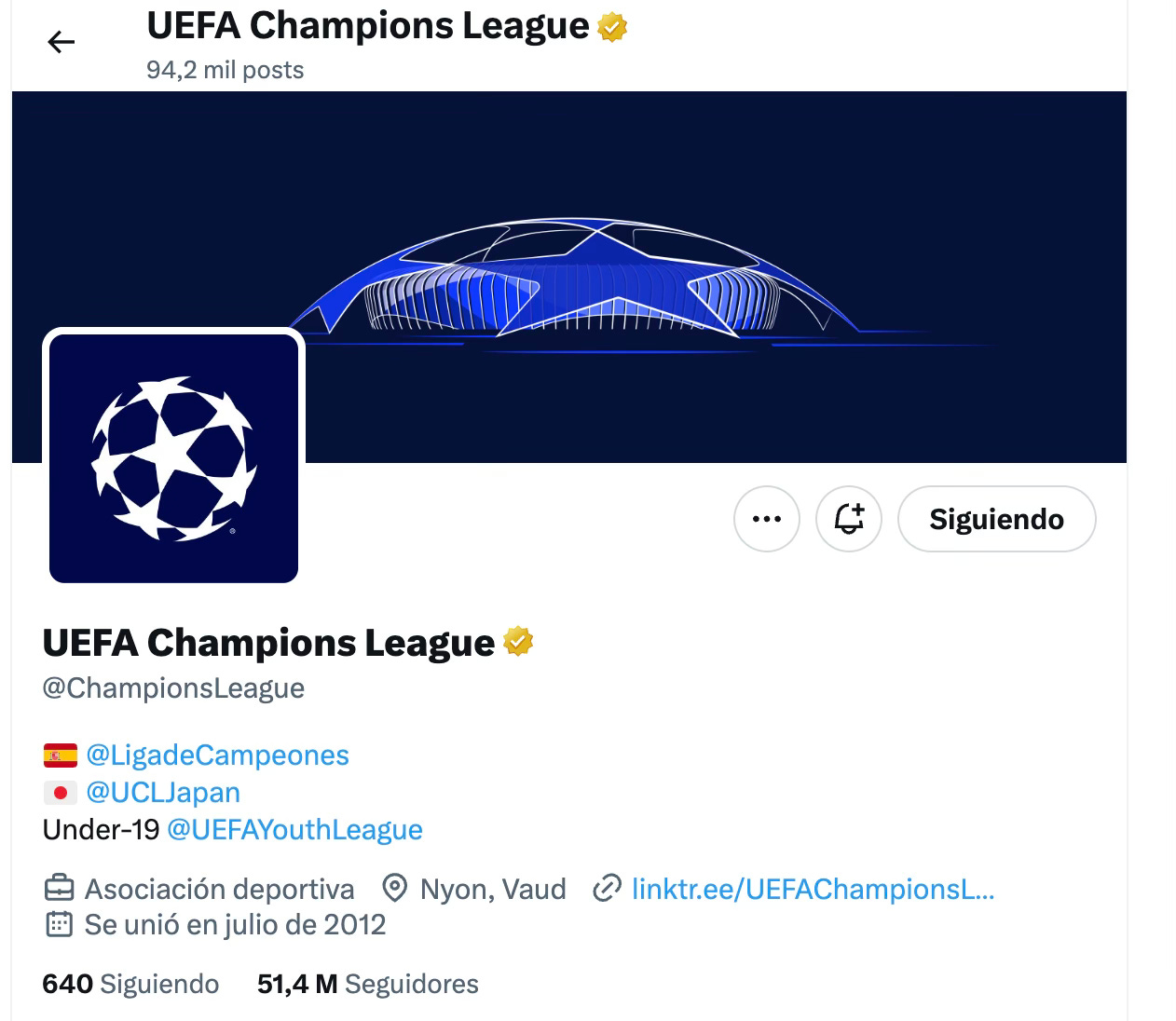Open the linktr.ee/UEFAChampionsL... website link

(814, 889)
